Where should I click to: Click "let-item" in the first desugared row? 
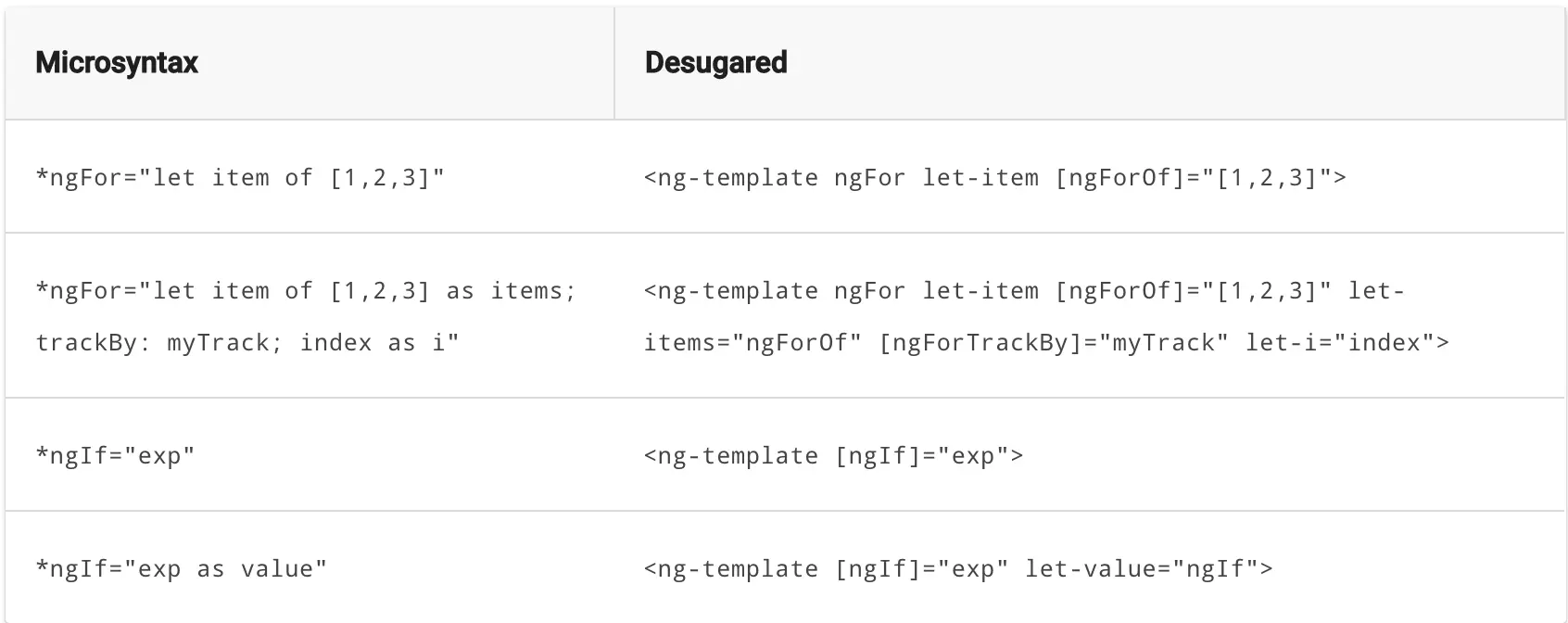click(x=980, y=177)
